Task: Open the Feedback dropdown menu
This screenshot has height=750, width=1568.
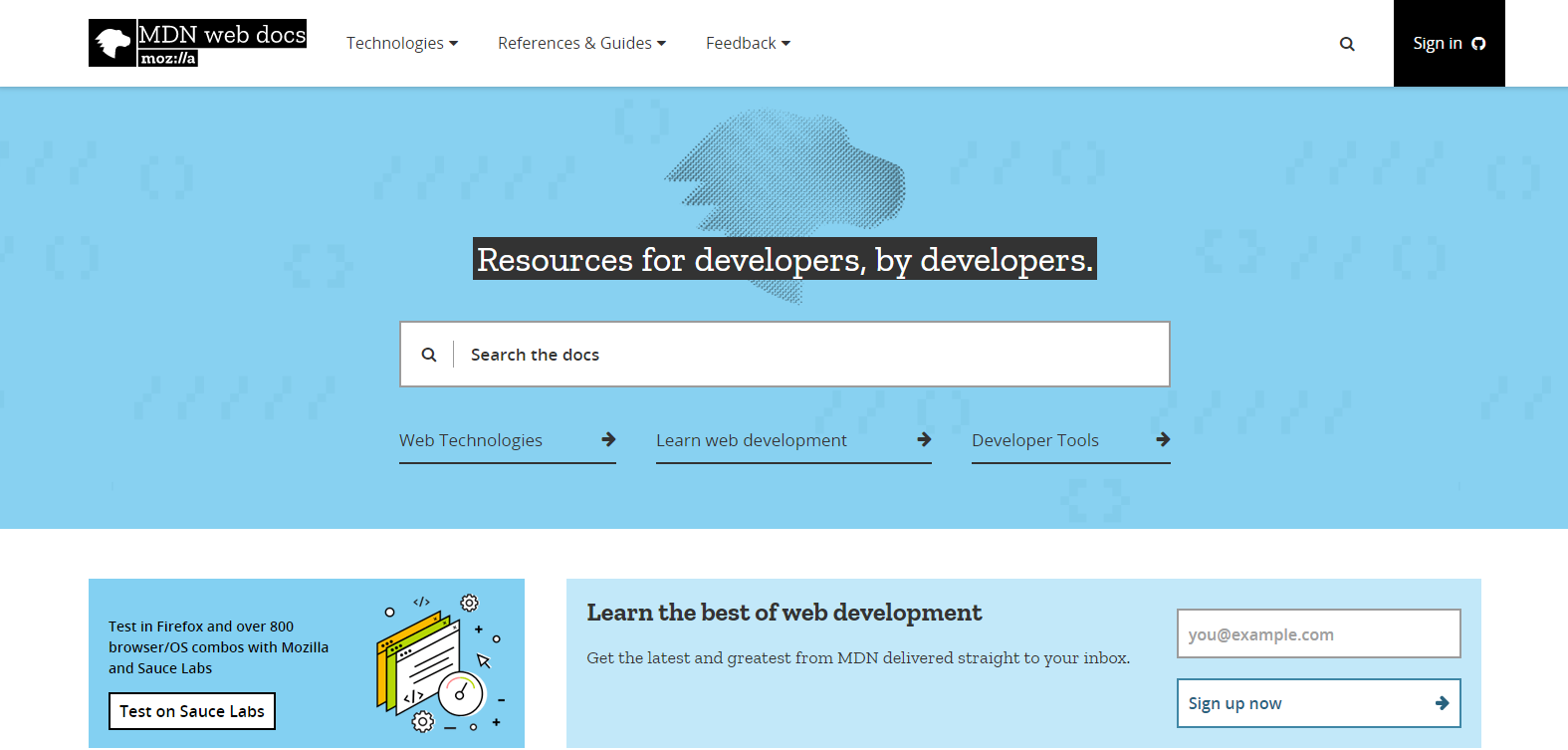Action: 749,44
